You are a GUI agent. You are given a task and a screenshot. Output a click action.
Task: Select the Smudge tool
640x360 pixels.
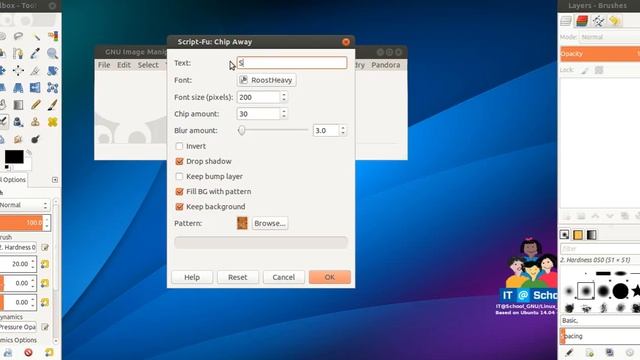coord(18,139)
